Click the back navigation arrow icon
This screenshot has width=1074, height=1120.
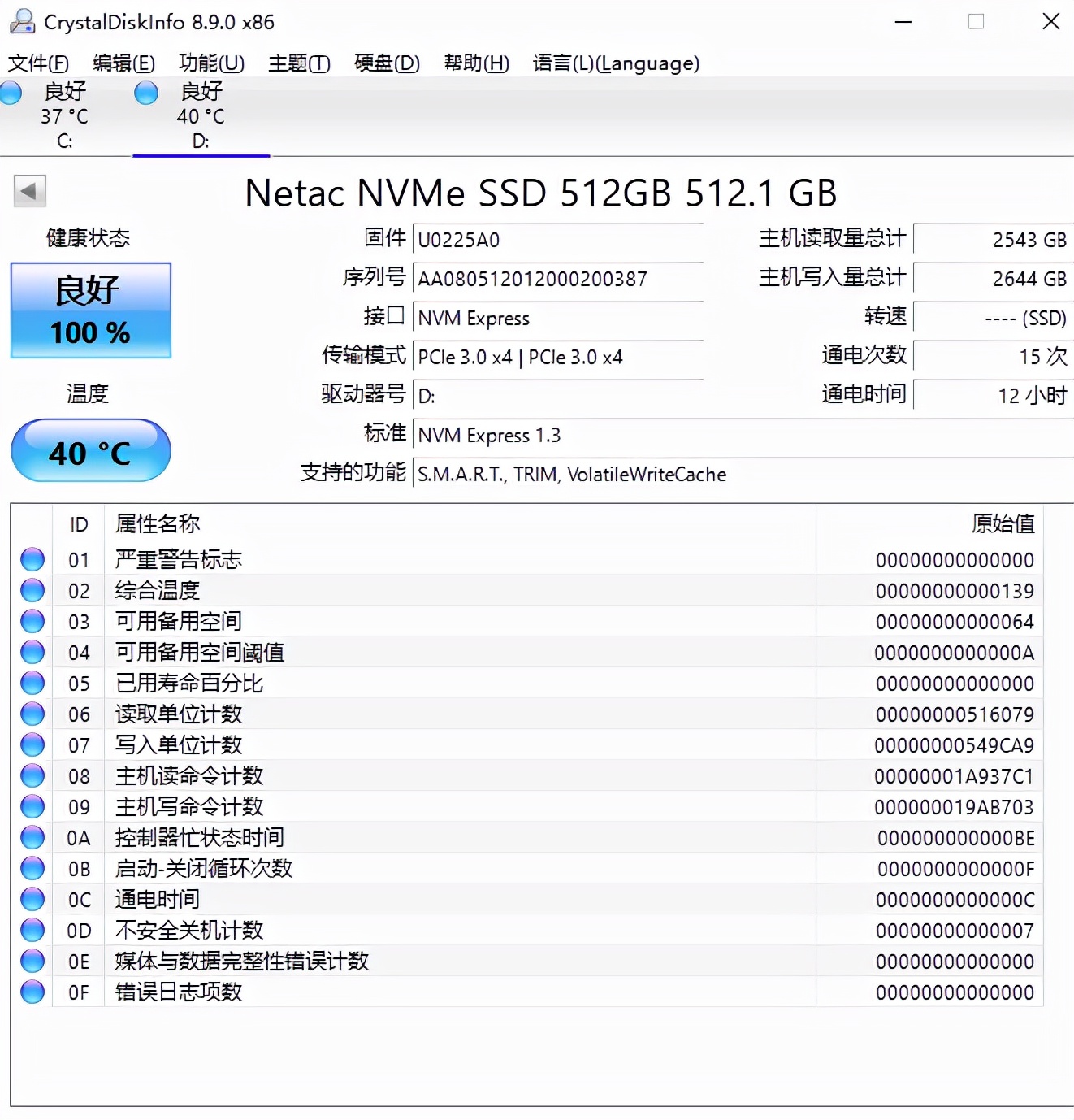pyautogui.click(x=28, y=190)
